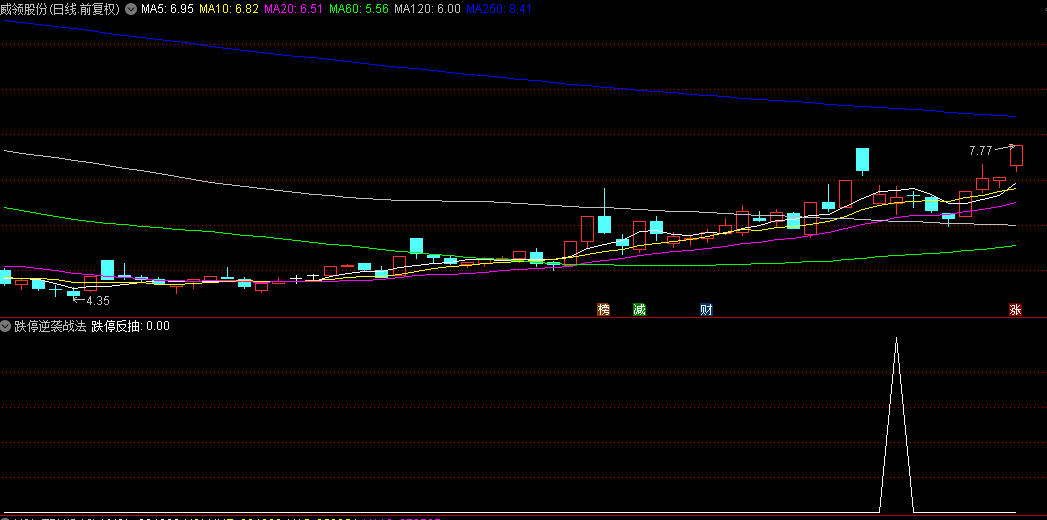1047x520 pixels.
Task: Click the MA120: 6.00 label
Action: click(427, 9)
